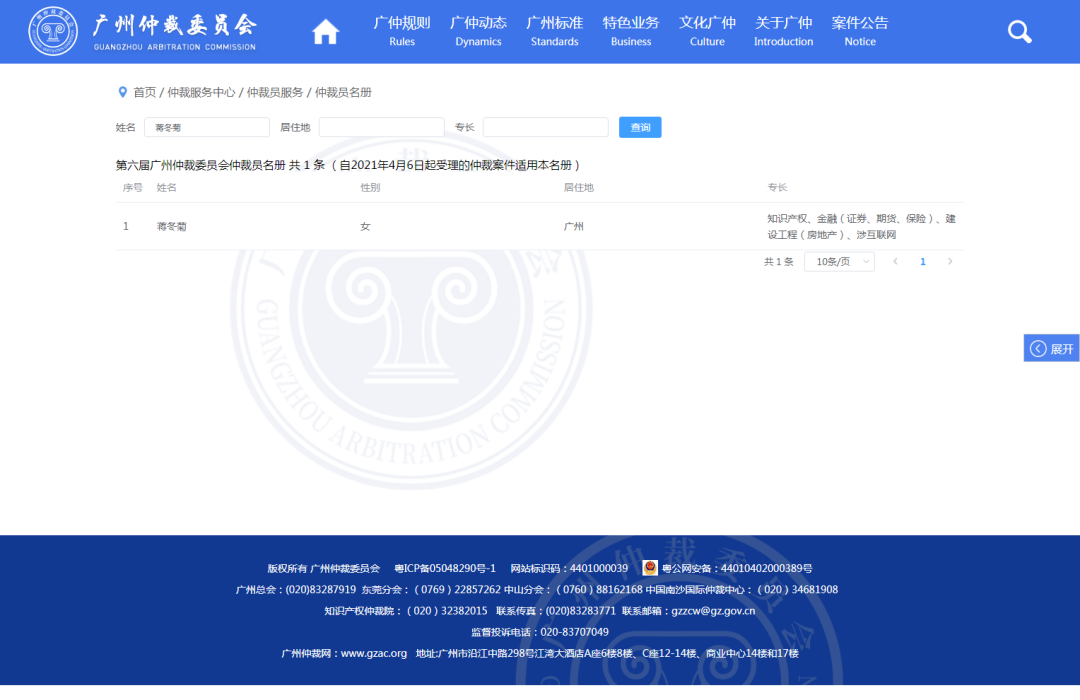Click the specialty cell 知识产权、金融
This screenshot has height=700, width=1080.
861,226
